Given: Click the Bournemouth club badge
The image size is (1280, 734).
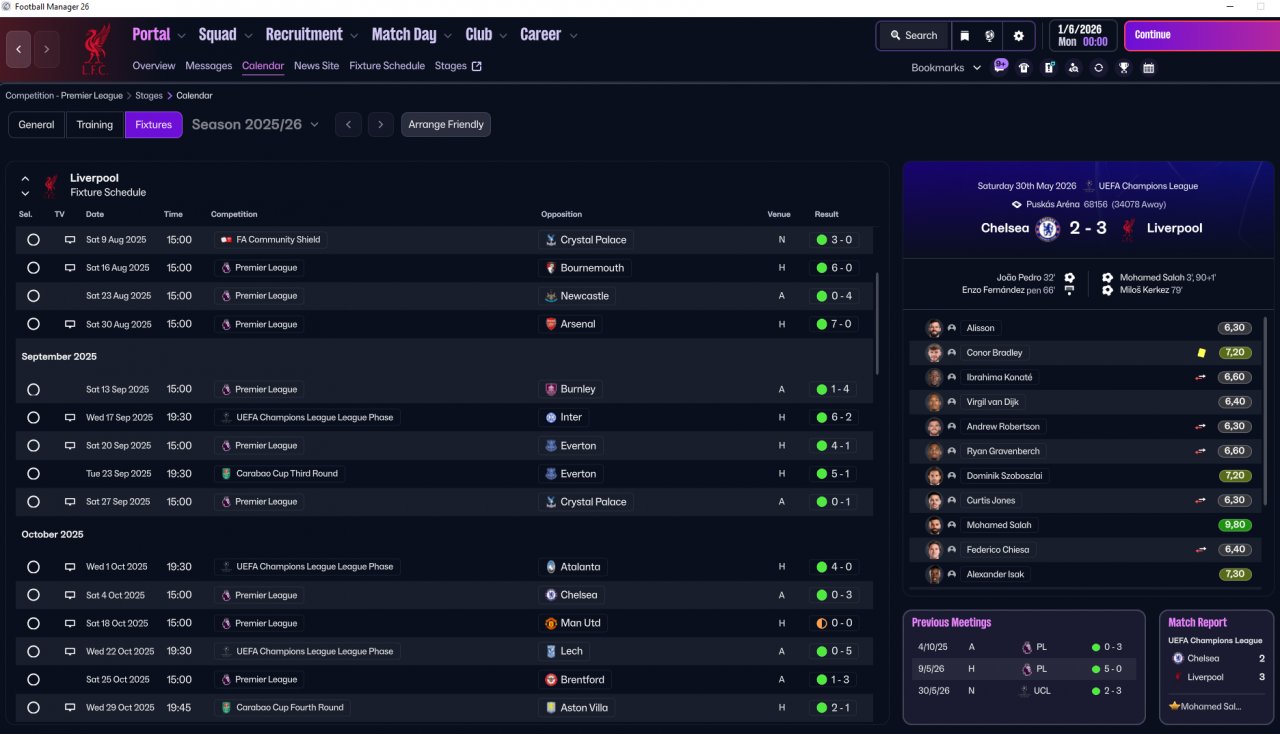Looking at the screenshot, I should tap(550, 268).
